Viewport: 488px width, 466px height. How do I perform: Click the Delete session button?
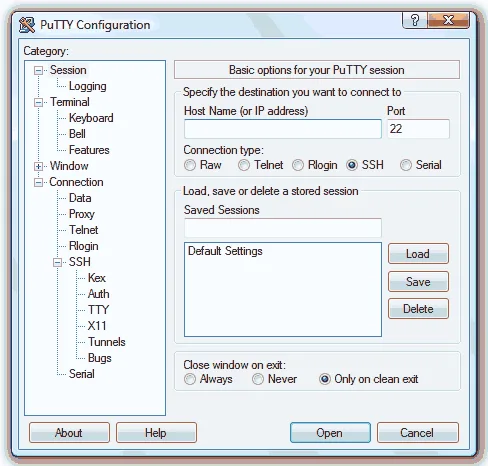418,309
